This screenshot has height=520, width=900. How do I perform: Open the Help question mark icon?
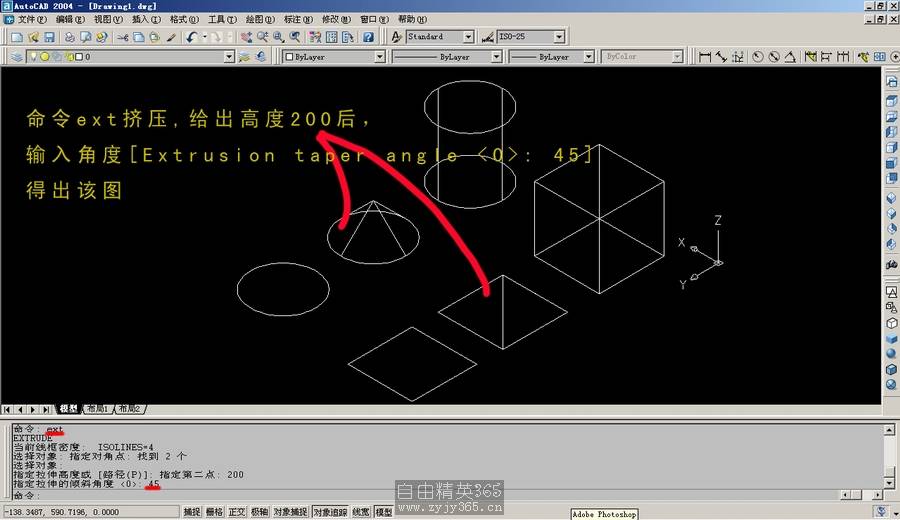pos(368,37)
